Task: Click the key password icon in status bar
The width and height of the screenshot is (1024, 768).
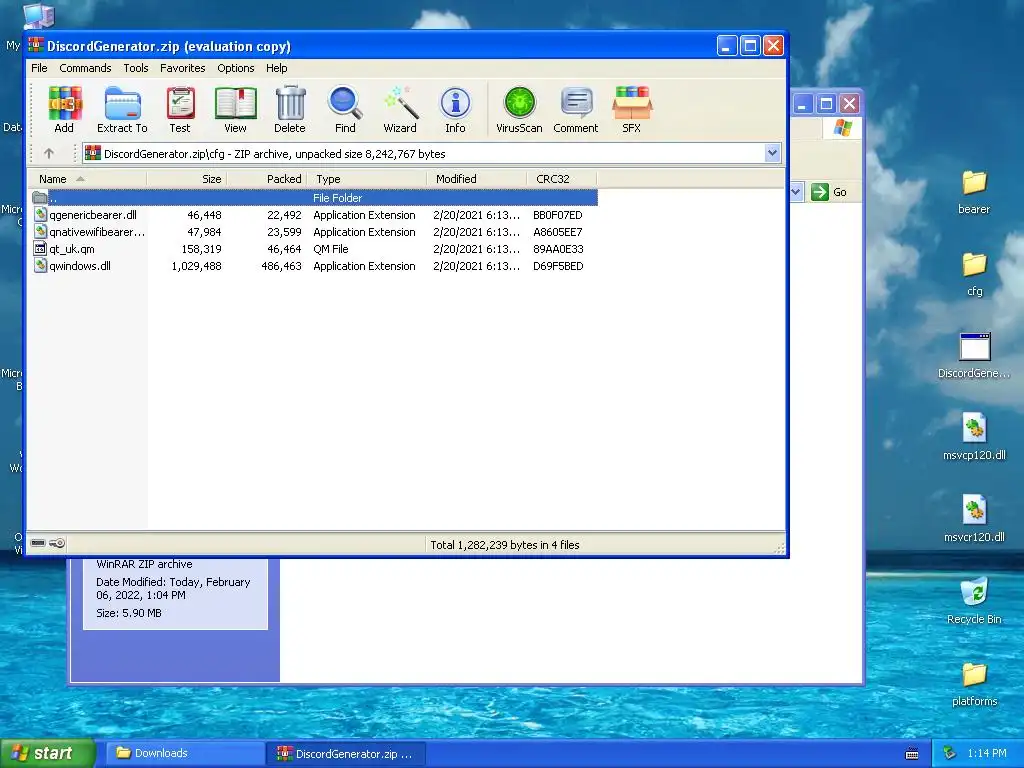Action: click(x=57, y=543)
